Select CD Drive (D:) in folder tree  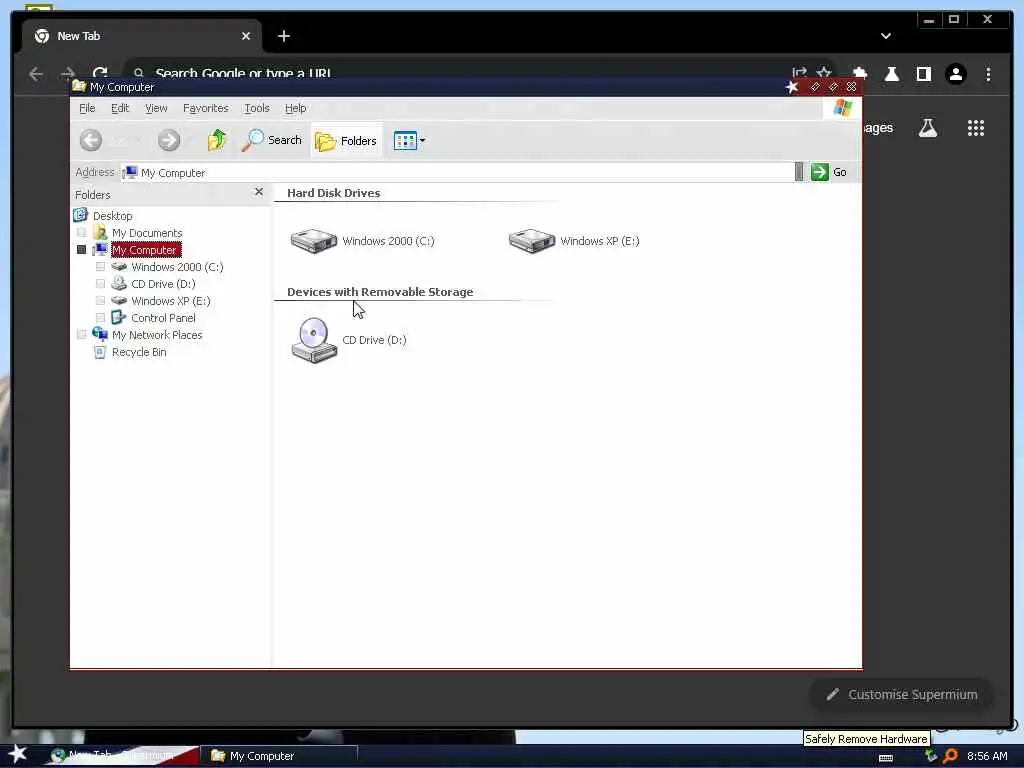[163, 284]
